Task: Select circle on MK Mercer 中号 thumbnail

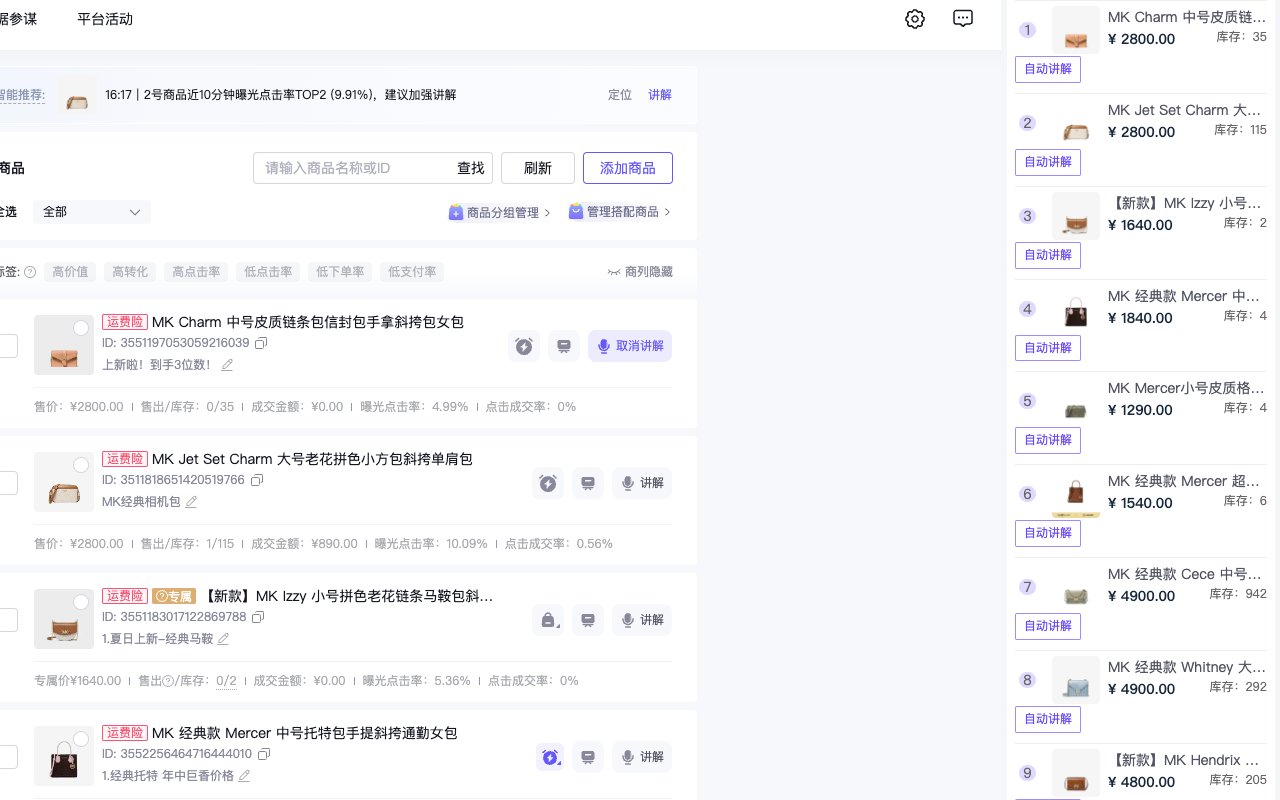Action: (81, 739)
